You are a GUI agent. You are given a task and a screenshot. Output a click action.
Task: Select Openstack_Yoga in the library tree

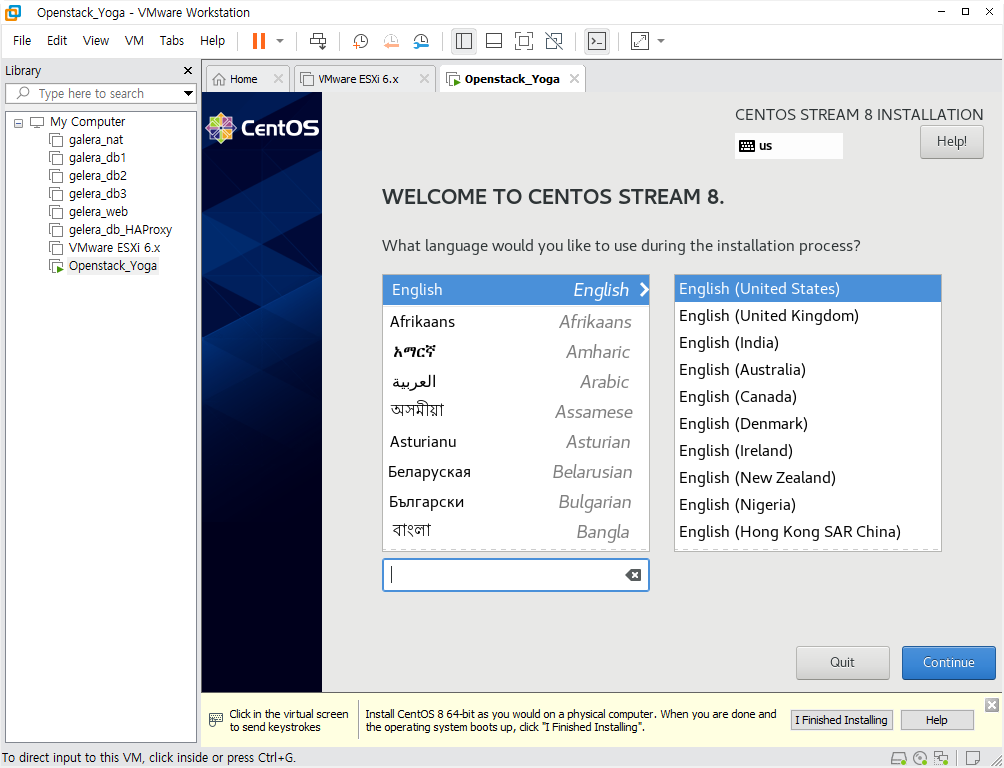tap(112, 266)
